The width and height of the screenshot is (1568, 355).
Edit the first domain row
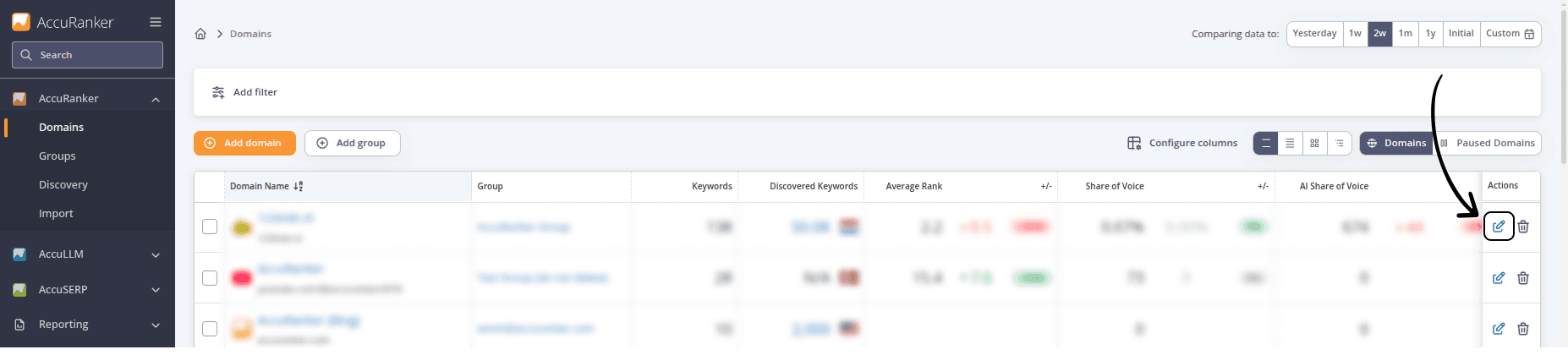click(x=1499, y=227)
